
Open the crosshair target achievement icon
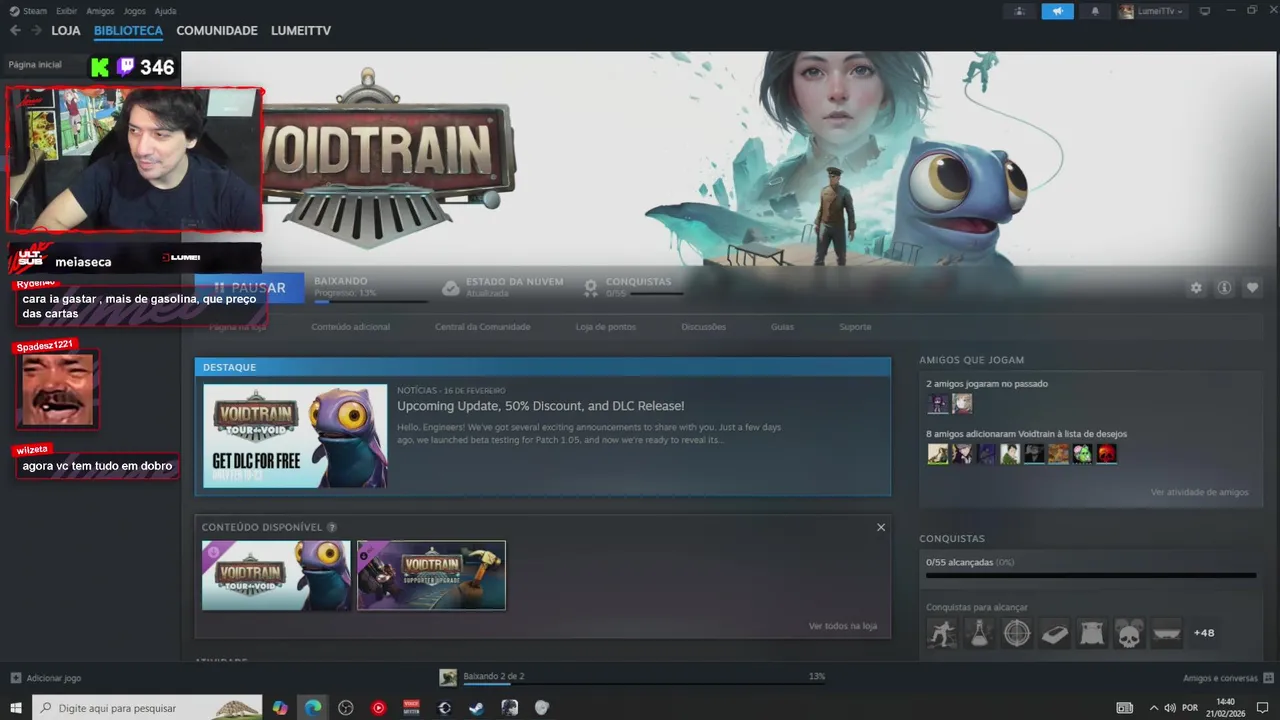[x=1017, y=633]
